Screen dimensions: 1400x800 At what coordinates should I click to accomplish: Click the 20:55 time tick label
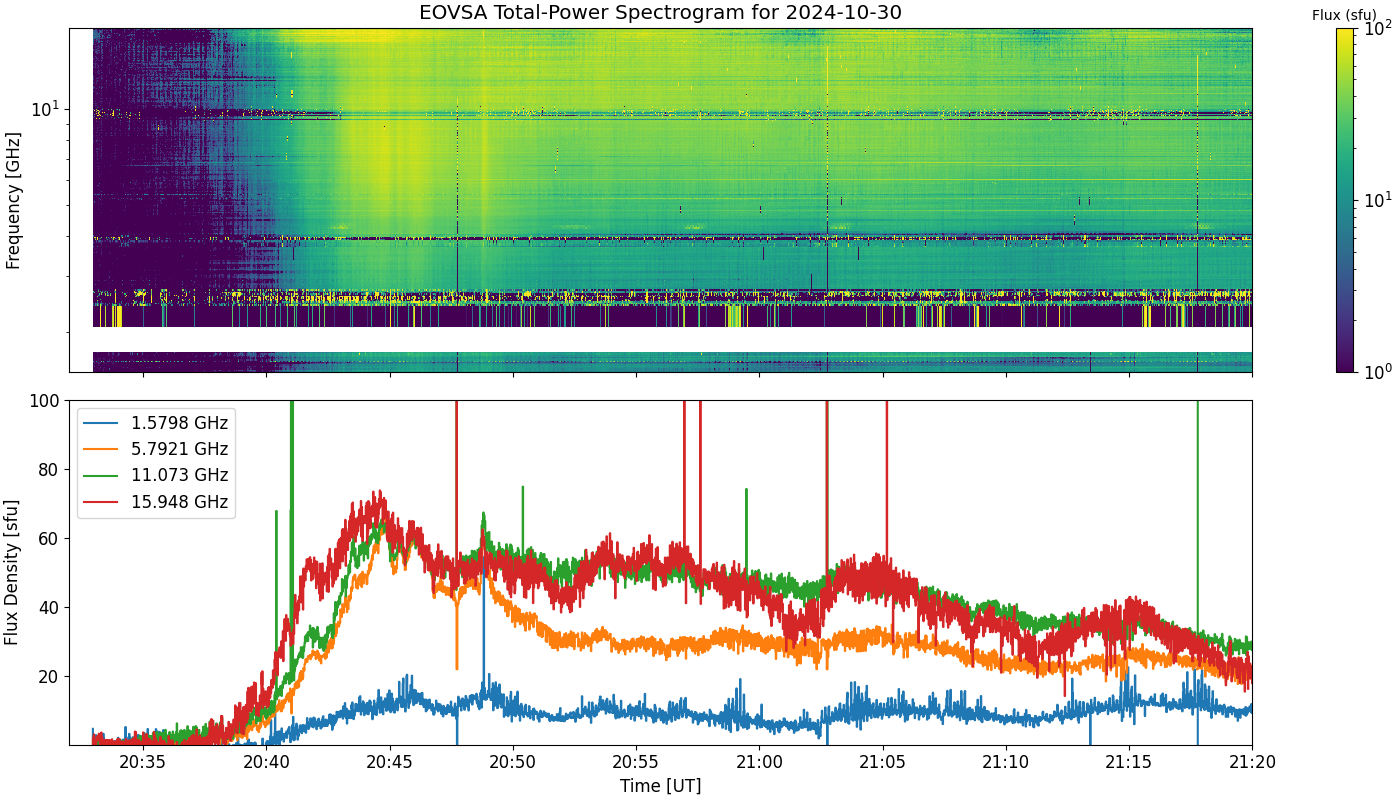pos(636,763)
